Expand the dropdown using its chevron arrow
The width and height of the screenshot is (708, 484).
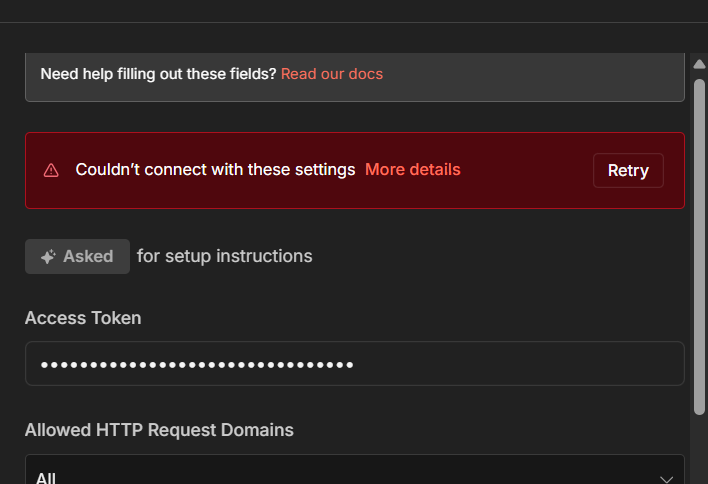coord(667,477)
